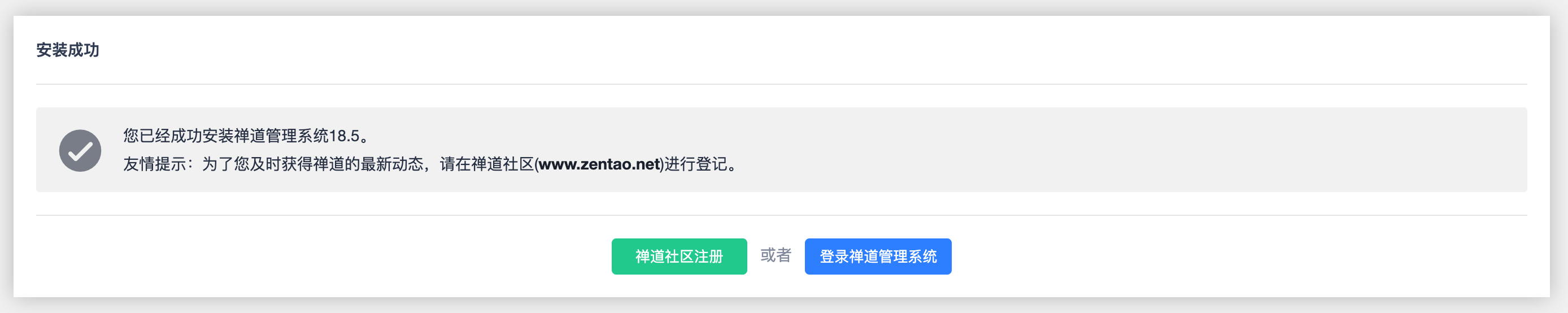Click blank area right of 安装成功 heading
1568x313 pixels.
pyautogui.click(x=730, y=50)
